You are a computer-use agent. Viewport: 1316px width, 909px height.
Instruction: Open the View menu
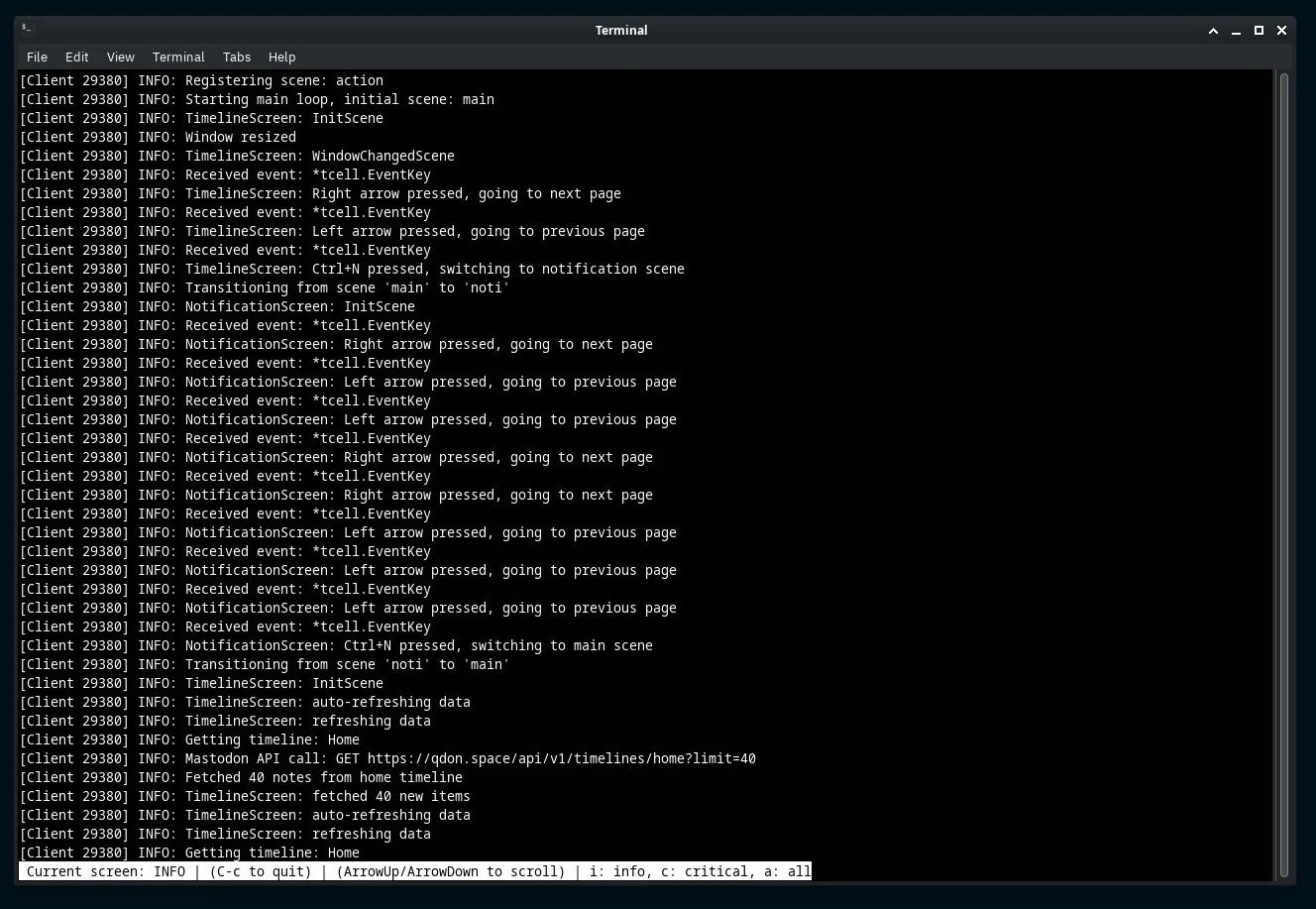[x=120, y=57]
